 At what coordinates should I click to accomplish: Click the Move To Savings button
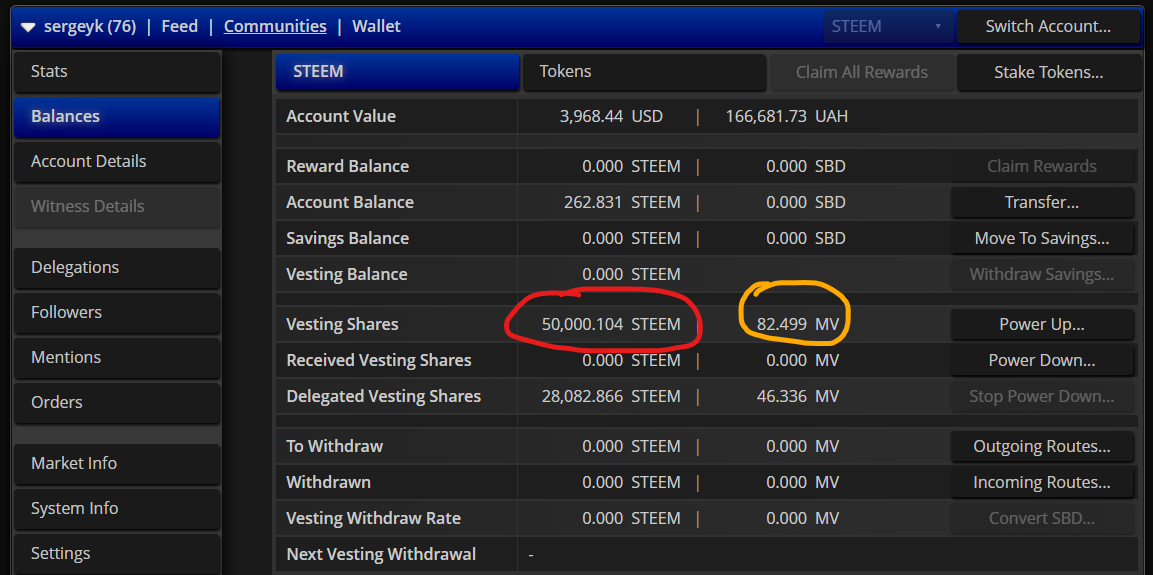click(x=1042, y=238)
